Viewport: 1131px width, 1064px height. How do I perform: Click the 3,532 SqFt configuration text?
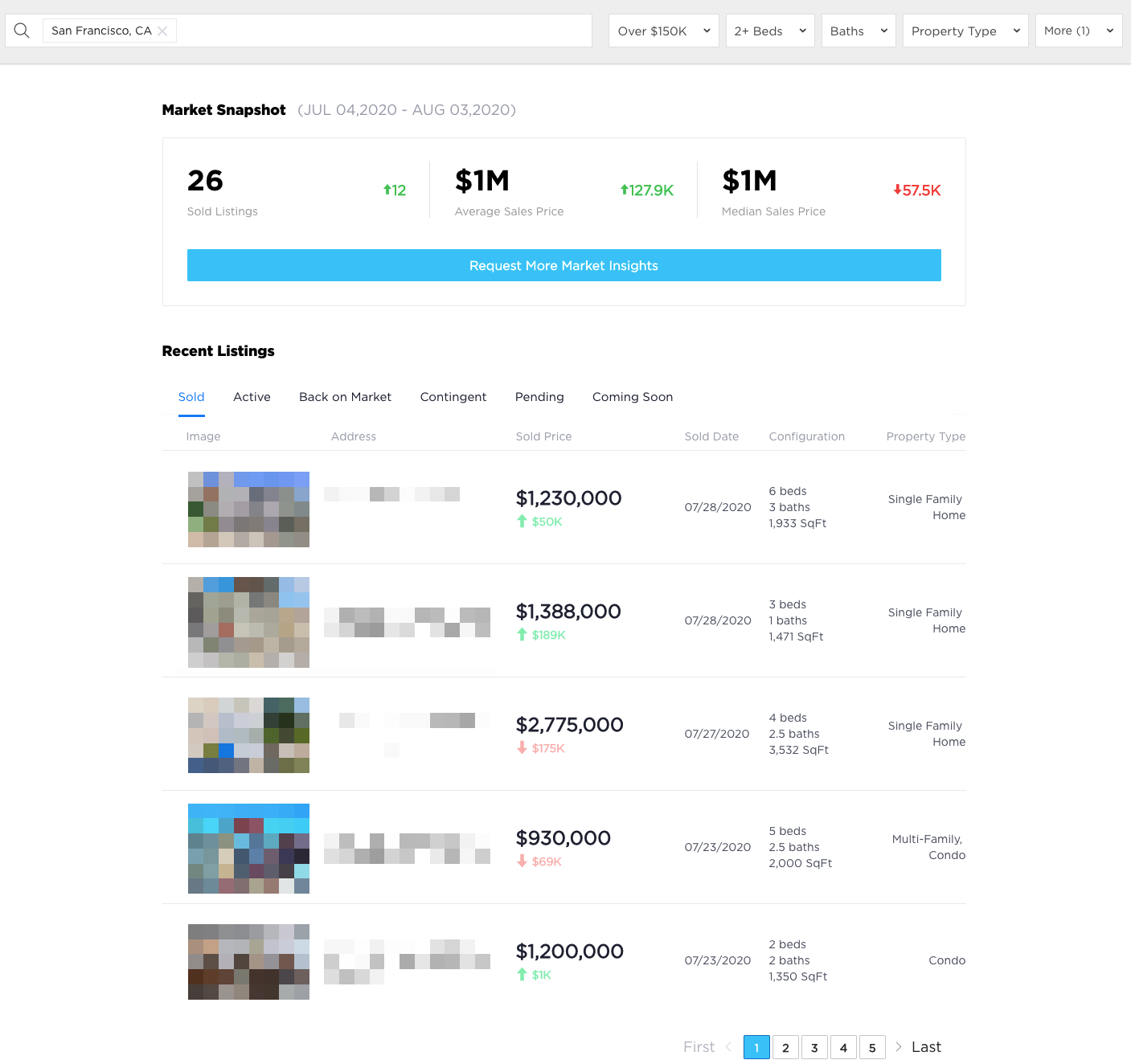click(x=799, y=750)
